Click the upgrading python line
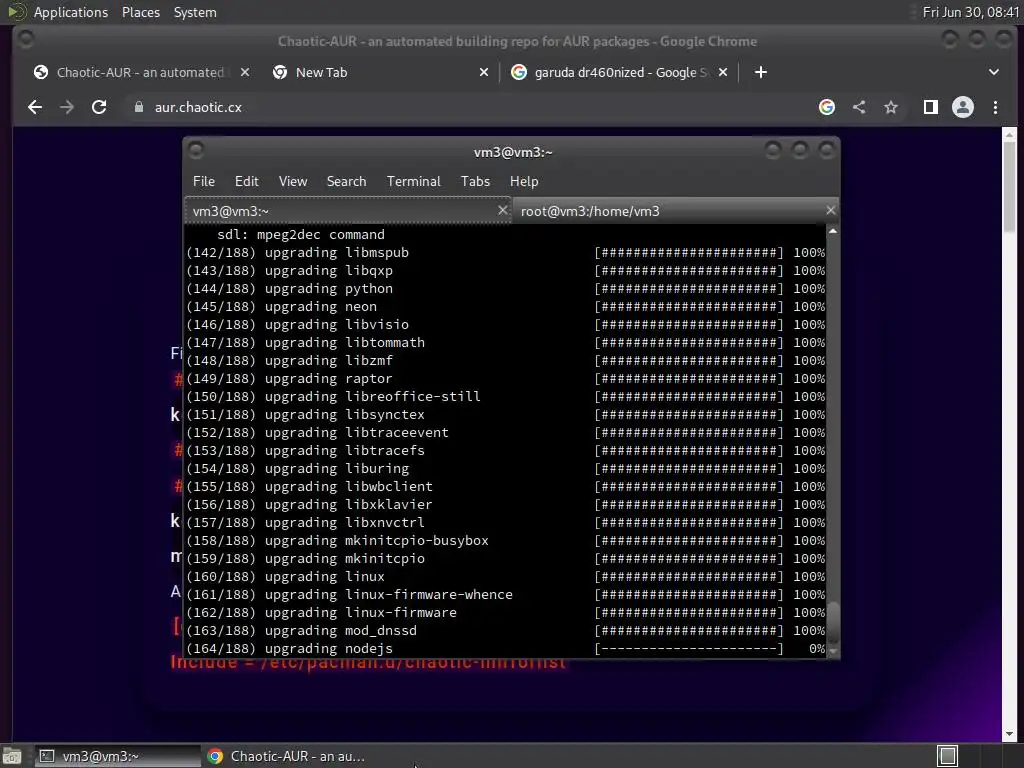This screenshot has width=1024, height=768. [505, 289]
